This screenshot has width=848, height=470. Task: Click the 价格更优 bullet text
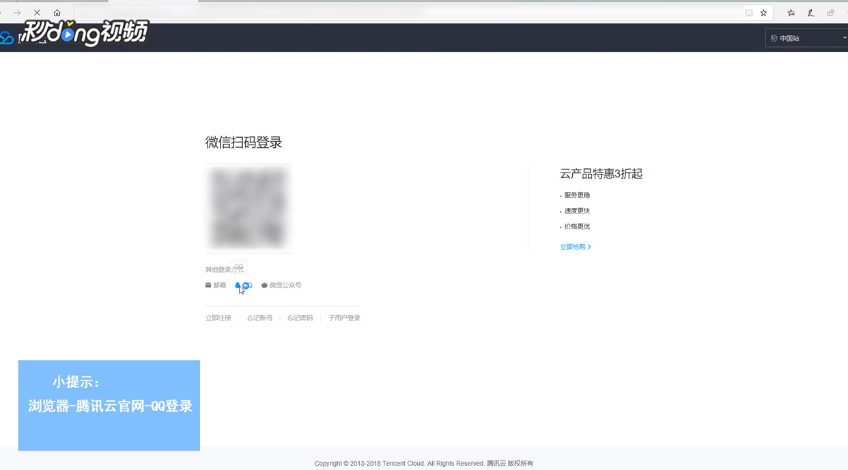click(x=577, y=227)
